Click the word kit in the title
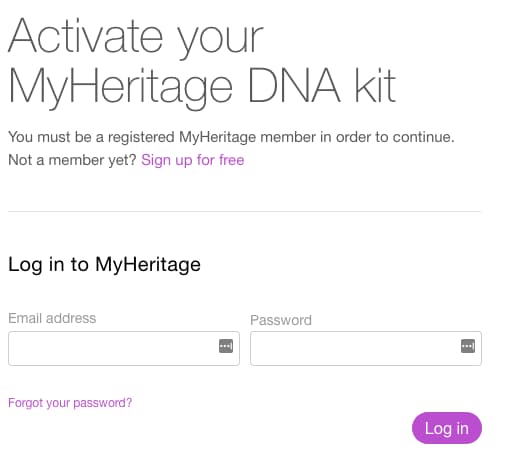Viewport: 514px width, 459px height. click(x=375, y=85)
